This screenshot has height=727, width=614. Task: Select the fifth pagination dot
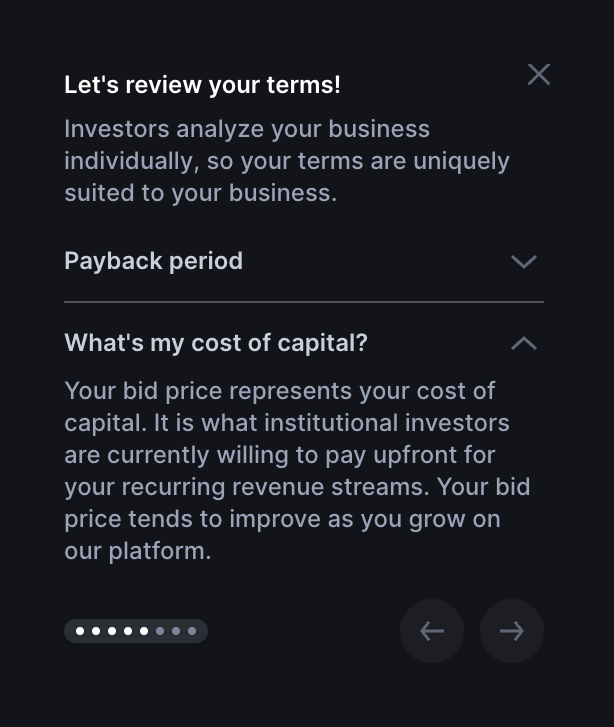(x=144, y=631)
